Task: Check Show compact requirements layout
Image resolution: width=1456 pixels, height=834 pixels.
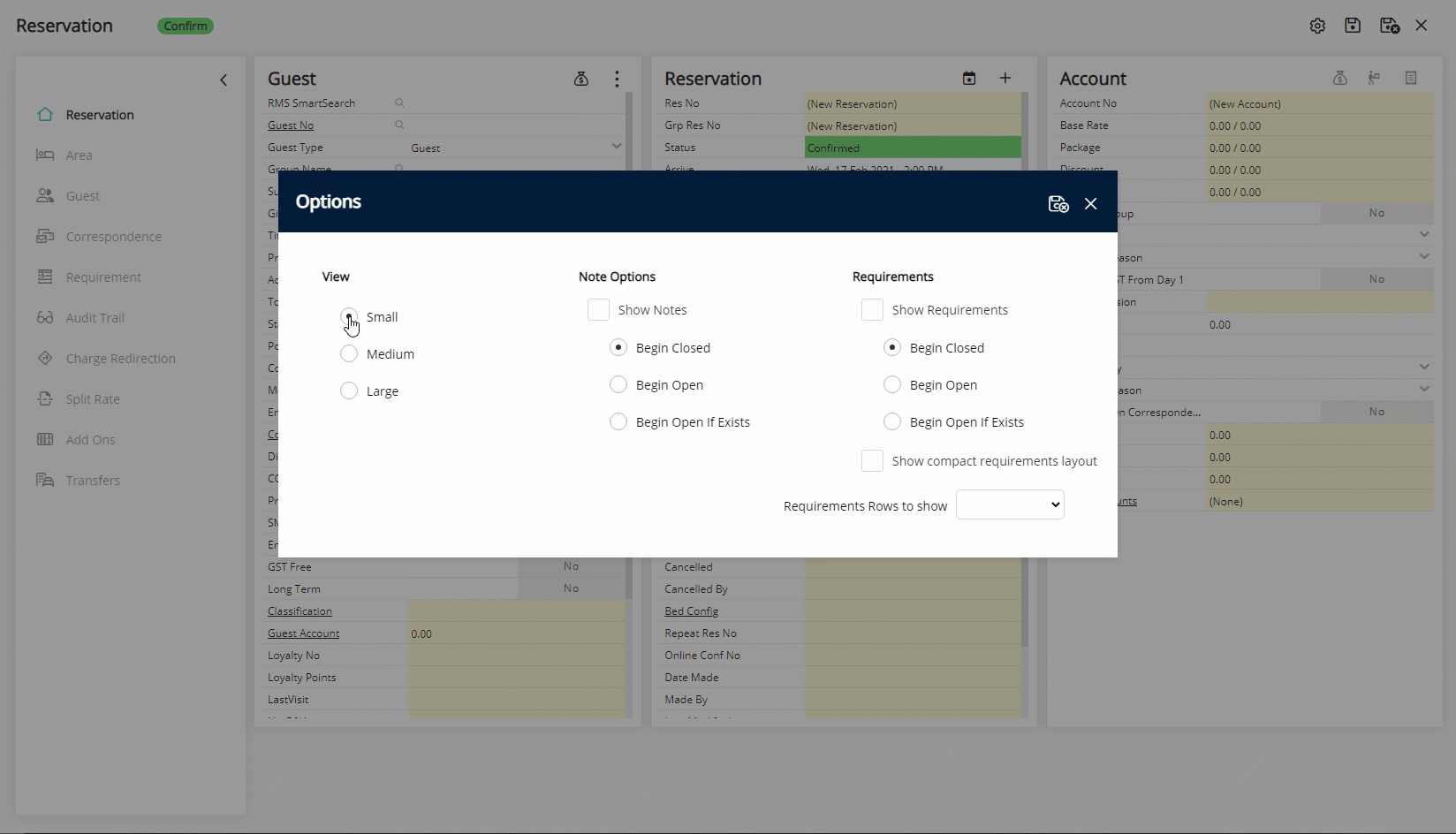Action: [x=872, y=460]
